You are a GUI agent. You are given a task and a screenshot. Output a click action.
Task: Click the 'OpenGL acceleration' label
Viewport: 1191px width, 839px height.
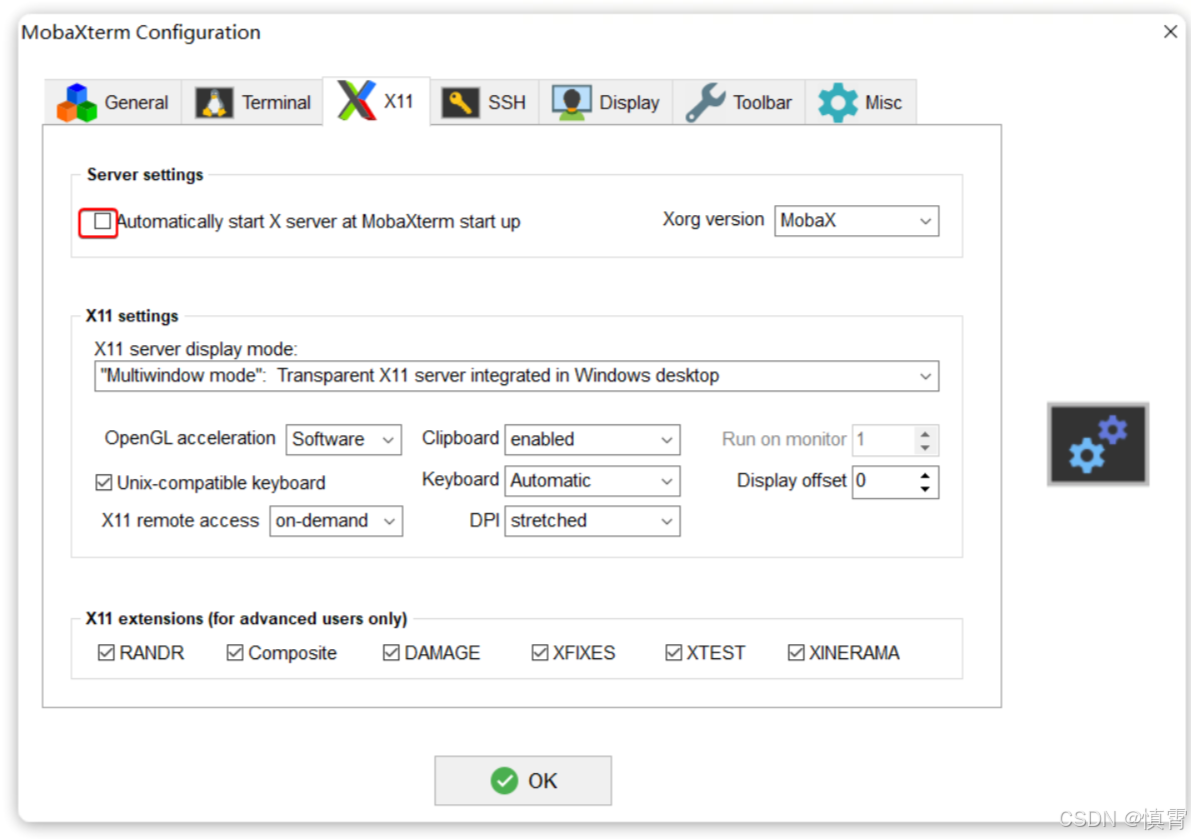coord(190,438)
